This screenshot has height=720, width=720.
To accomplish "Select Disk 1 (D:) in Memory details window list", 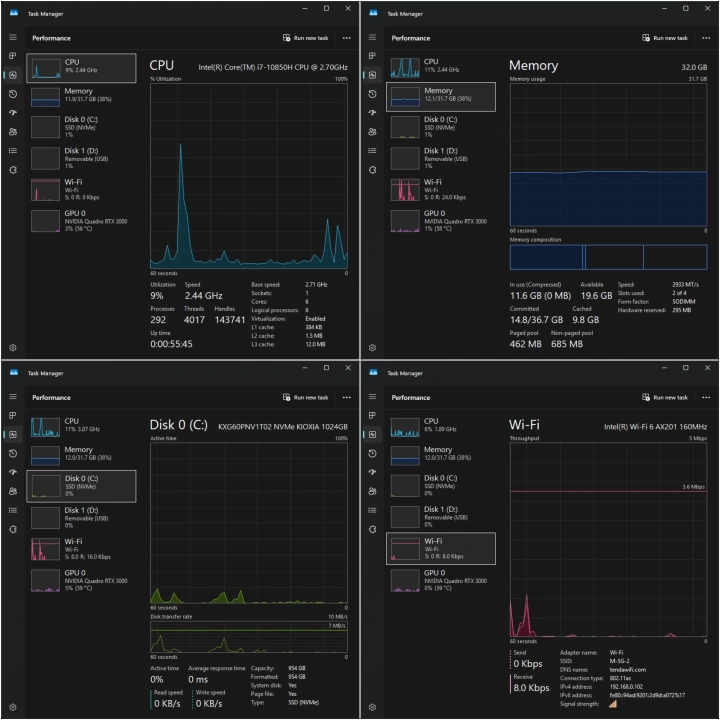I will click(x=442, y=157).
